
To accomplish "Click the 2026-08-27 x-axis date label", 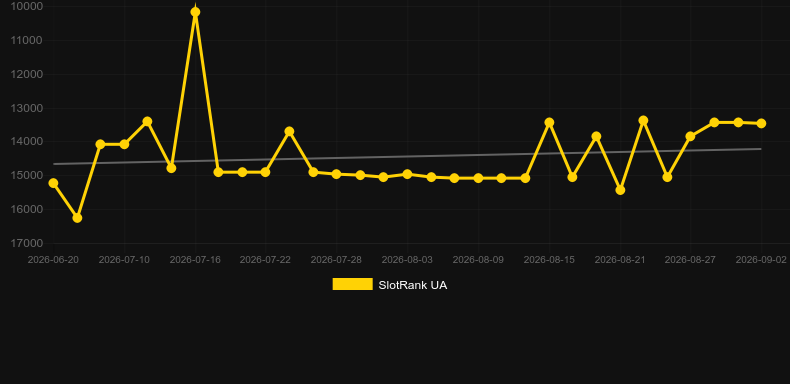I will point(690,260).
